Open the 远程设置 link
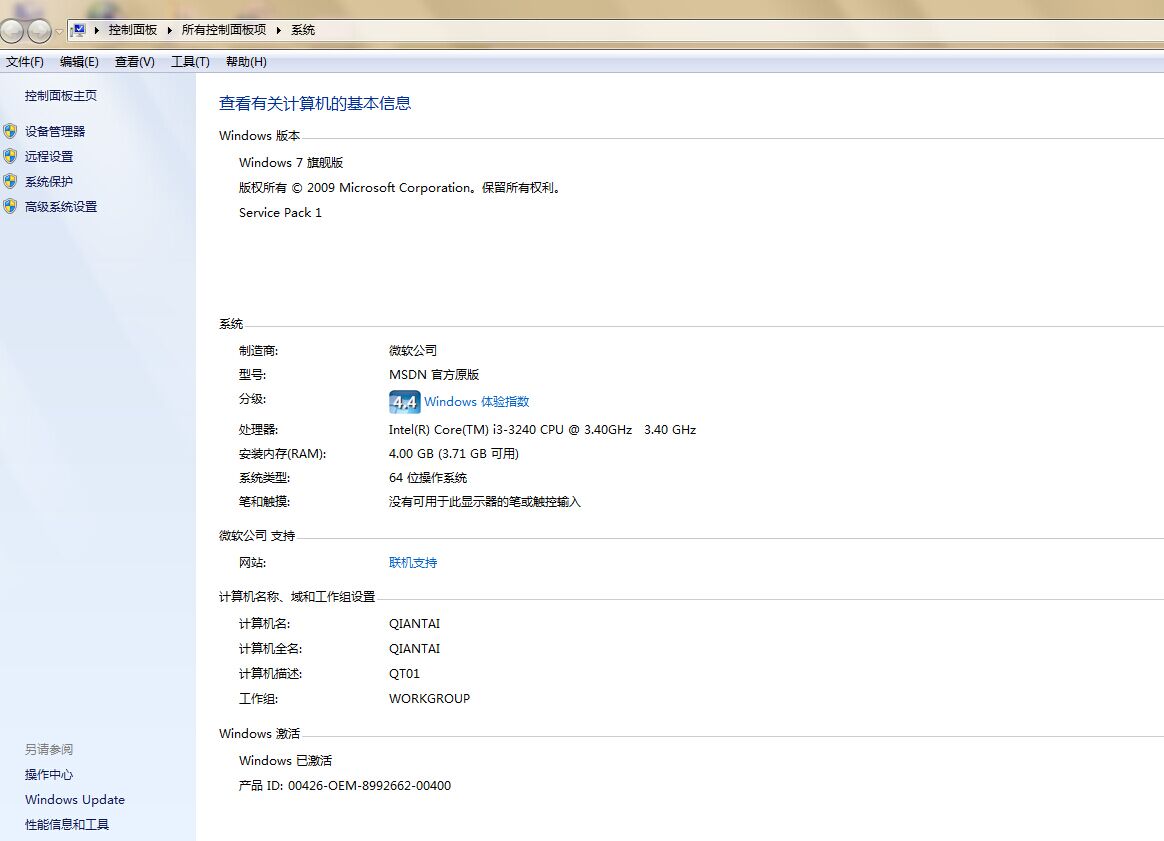Screen dimensions: 1164x841 (x=49, y=157)
